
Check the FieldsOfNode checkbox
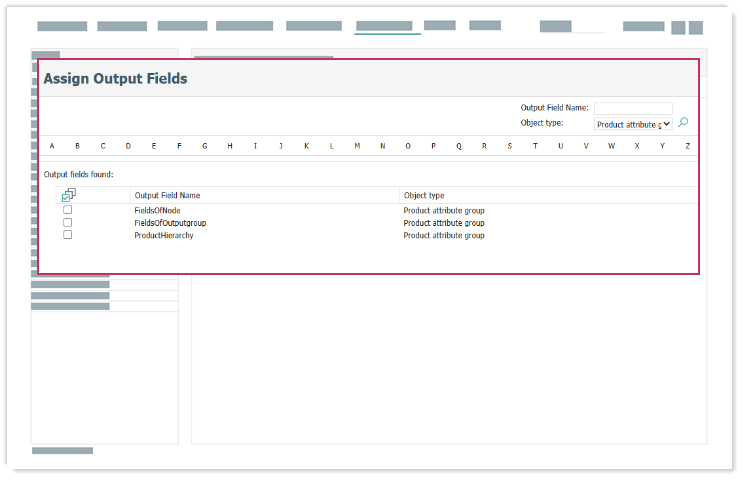[x=68, y=211]
